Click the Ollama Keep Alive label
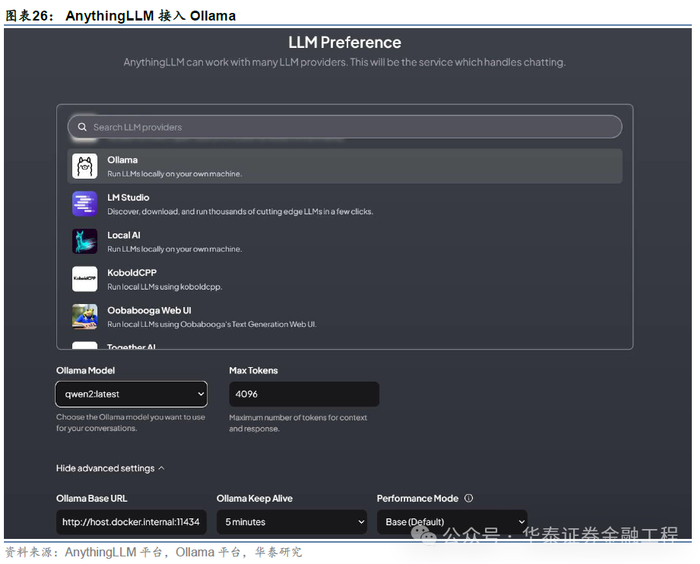The height and width of the screenshot is (564, 700). pos(254,498)
